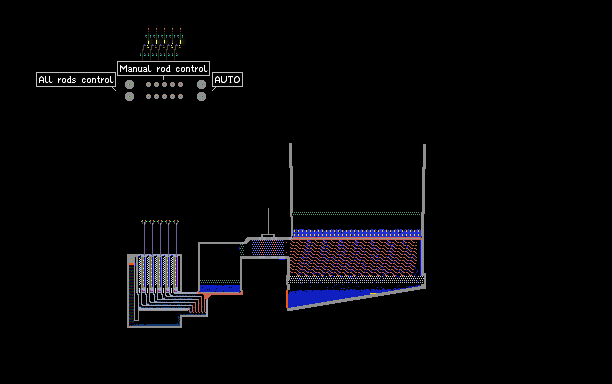
Task: Click last upper manual rod control button
Action: [x=180, y=84]
